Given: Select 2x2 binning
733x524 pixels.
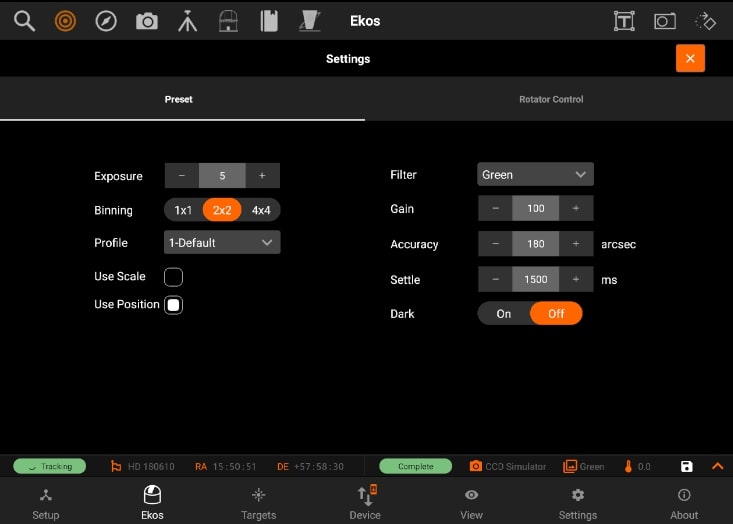Looking at the screenshot, I should click(x=222, y=210).
